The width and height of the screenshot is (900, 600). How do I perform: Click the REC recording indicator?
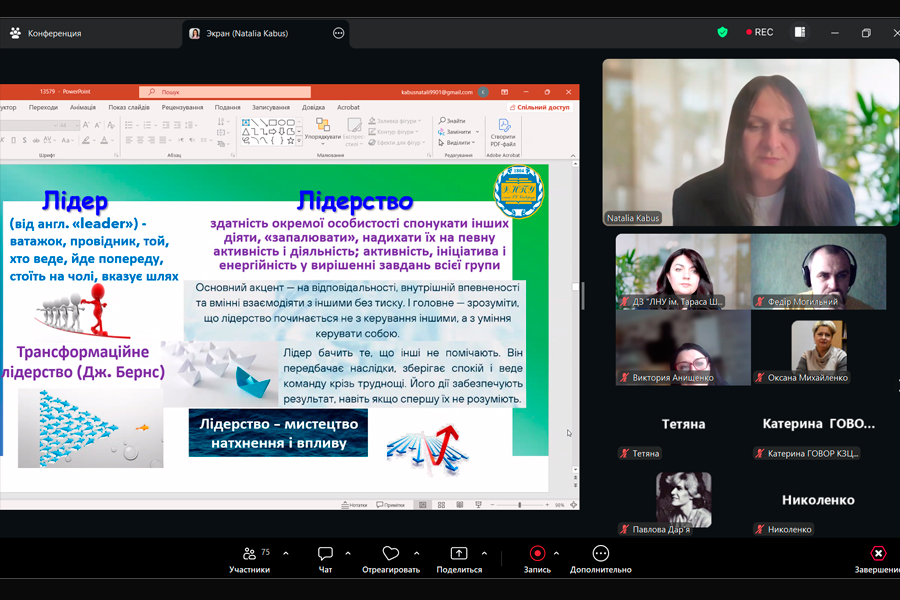759,32
